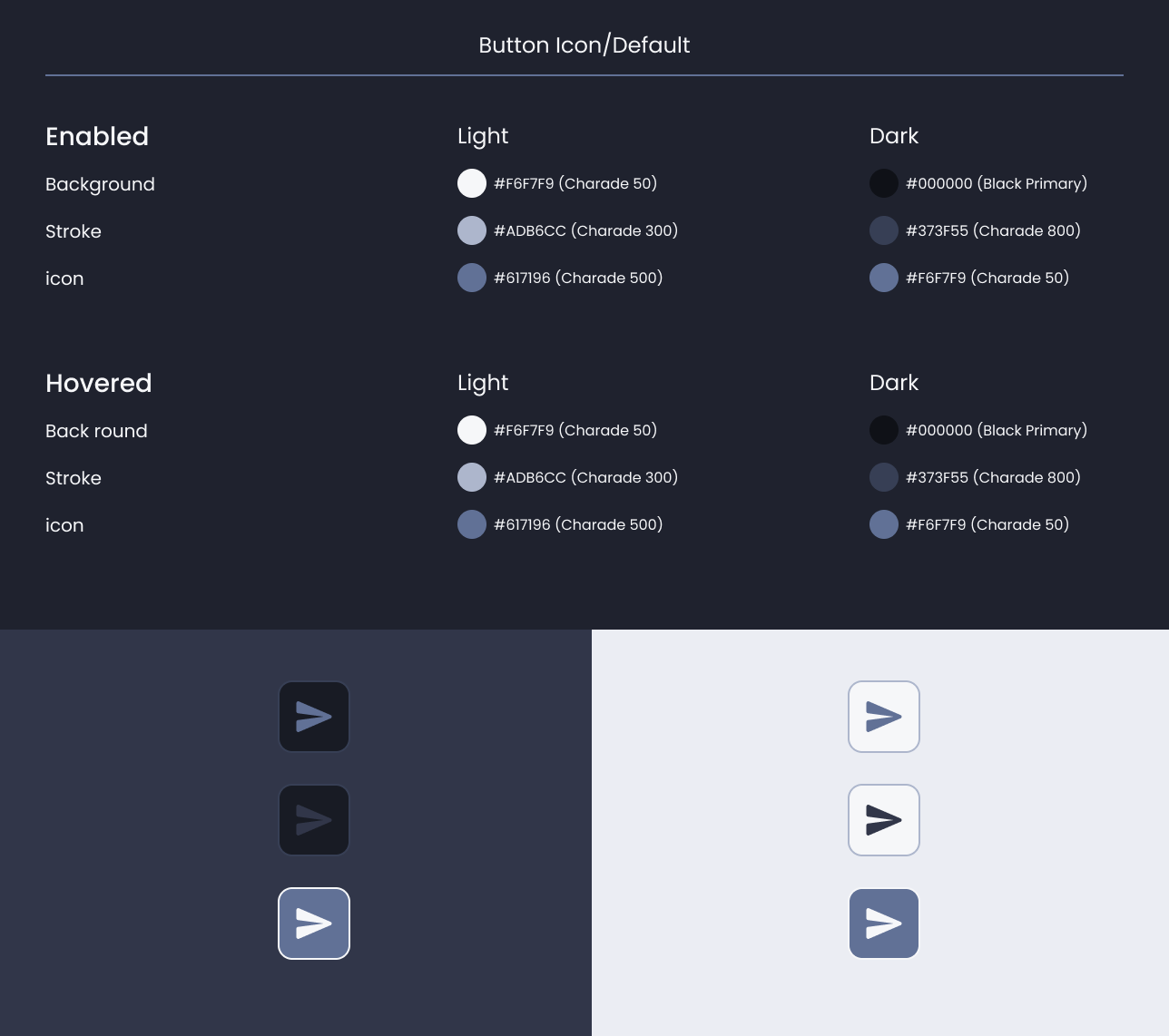Image resolution: width=1169 pixels, height=1036 pixels.
Task: Pick the Hovered Light #617196 Charade 500 swatch
Action: pyautogui.click(x=472, y=524)
